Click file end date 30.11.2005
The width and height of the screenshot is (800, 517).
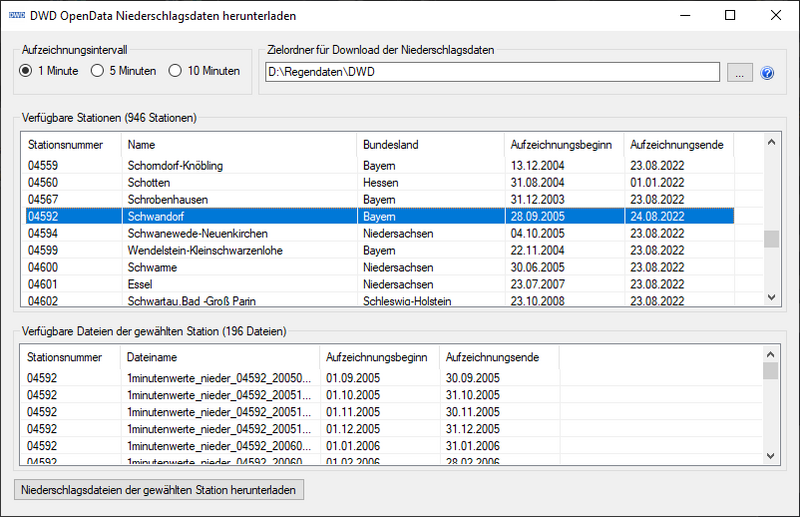click(x=472, y=411)
